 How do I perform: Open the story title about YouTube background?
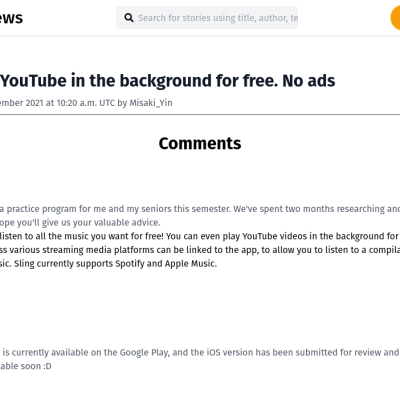(x=167, y=81)
